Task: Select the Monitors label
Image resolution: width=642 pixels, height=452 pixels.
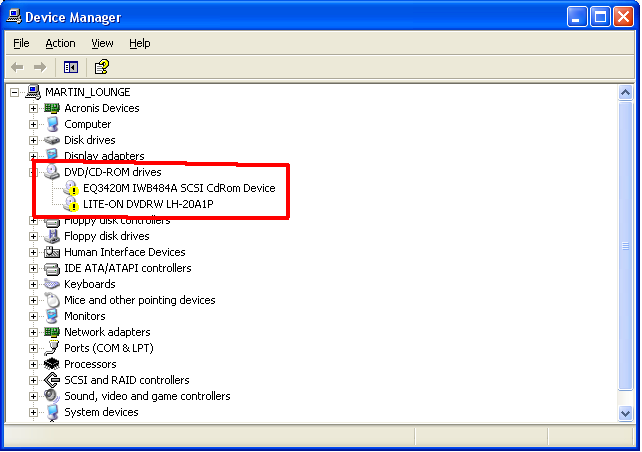Action: 85,316
